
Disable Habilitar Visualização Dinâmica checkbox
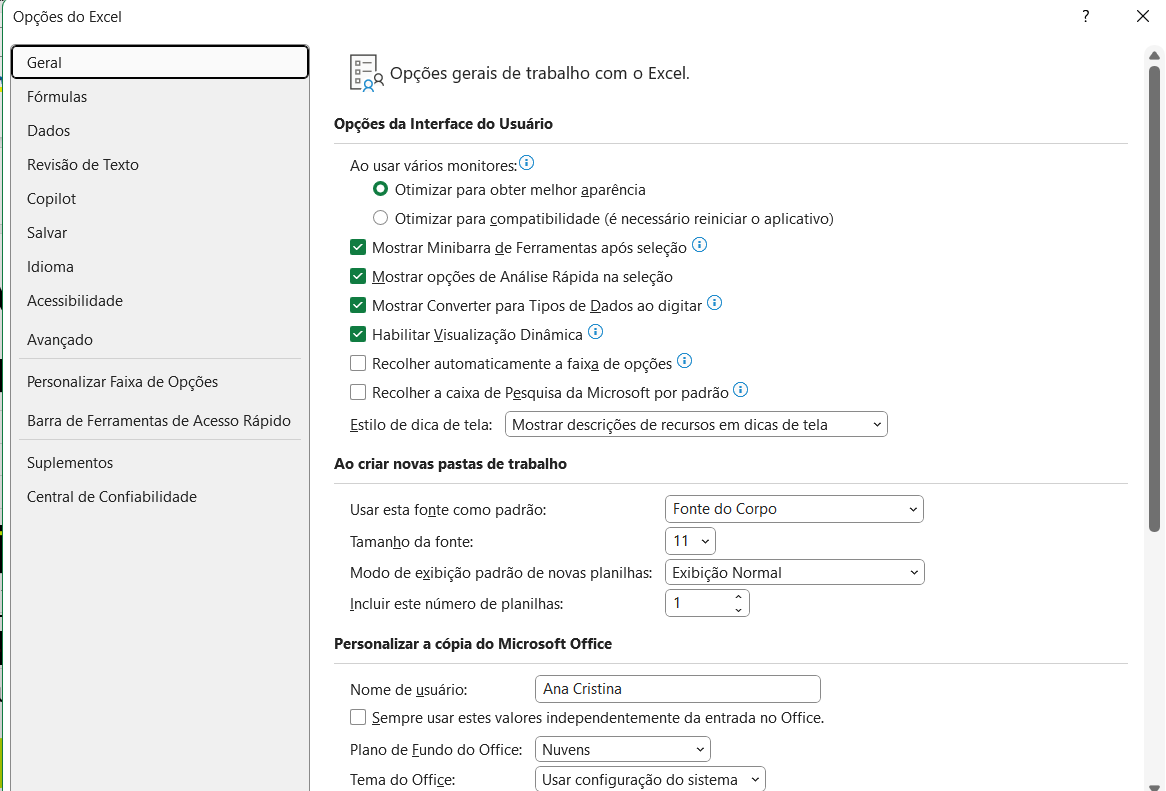(358, 334)
